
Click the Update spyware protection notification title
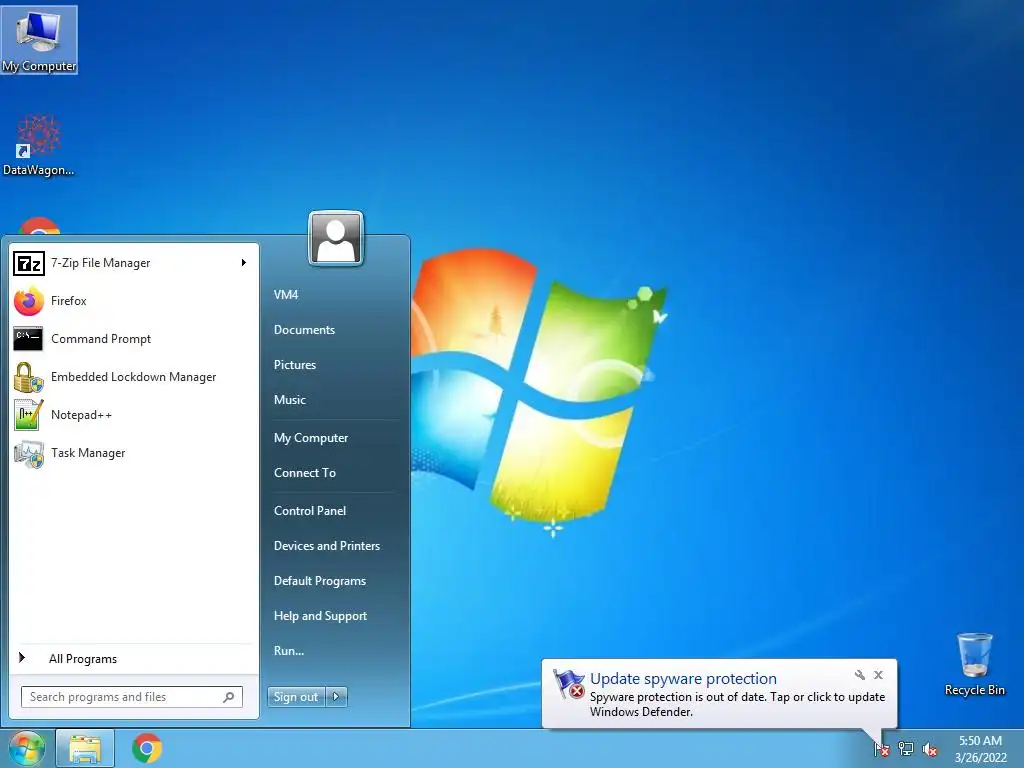click(683, 679)
